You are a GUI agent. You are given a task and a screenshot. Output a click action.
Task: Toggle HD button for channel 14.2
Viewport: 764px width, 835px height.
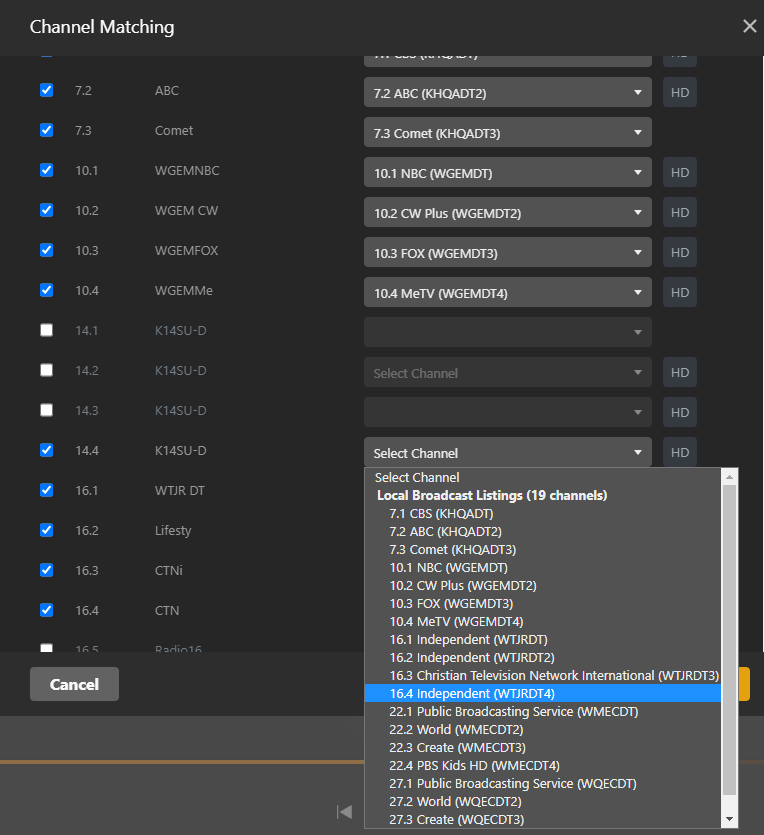pos(680,372)
